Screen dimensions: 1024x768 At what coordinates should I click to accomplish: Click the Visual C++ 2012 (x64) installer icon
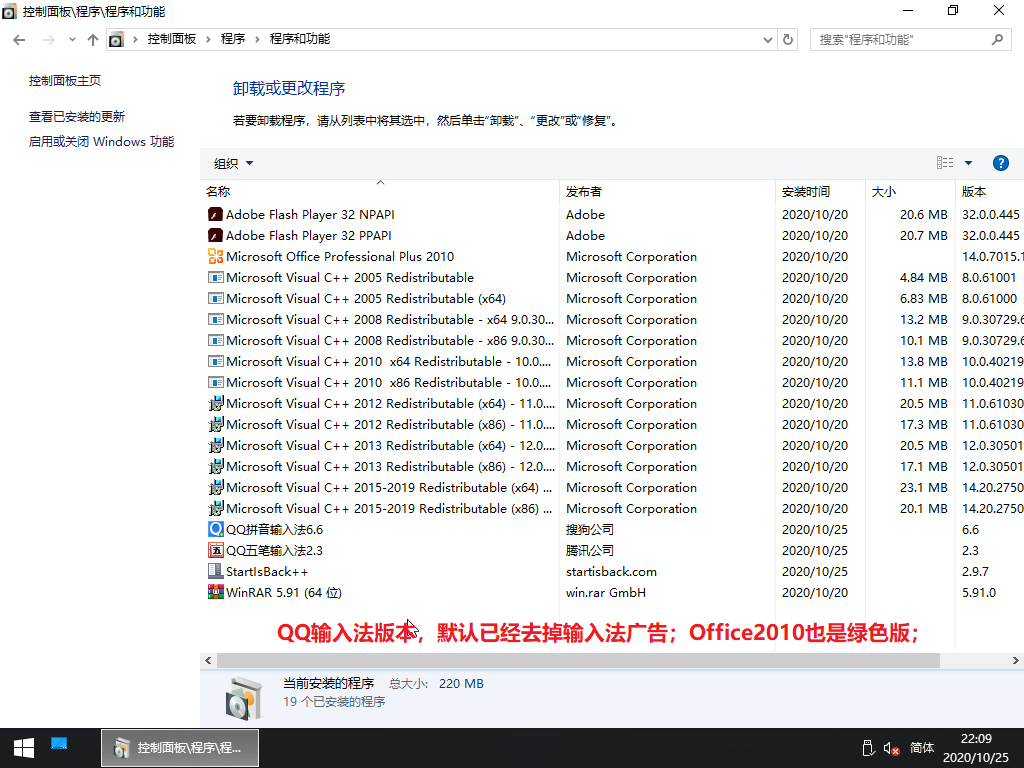[x=215, y=404]
